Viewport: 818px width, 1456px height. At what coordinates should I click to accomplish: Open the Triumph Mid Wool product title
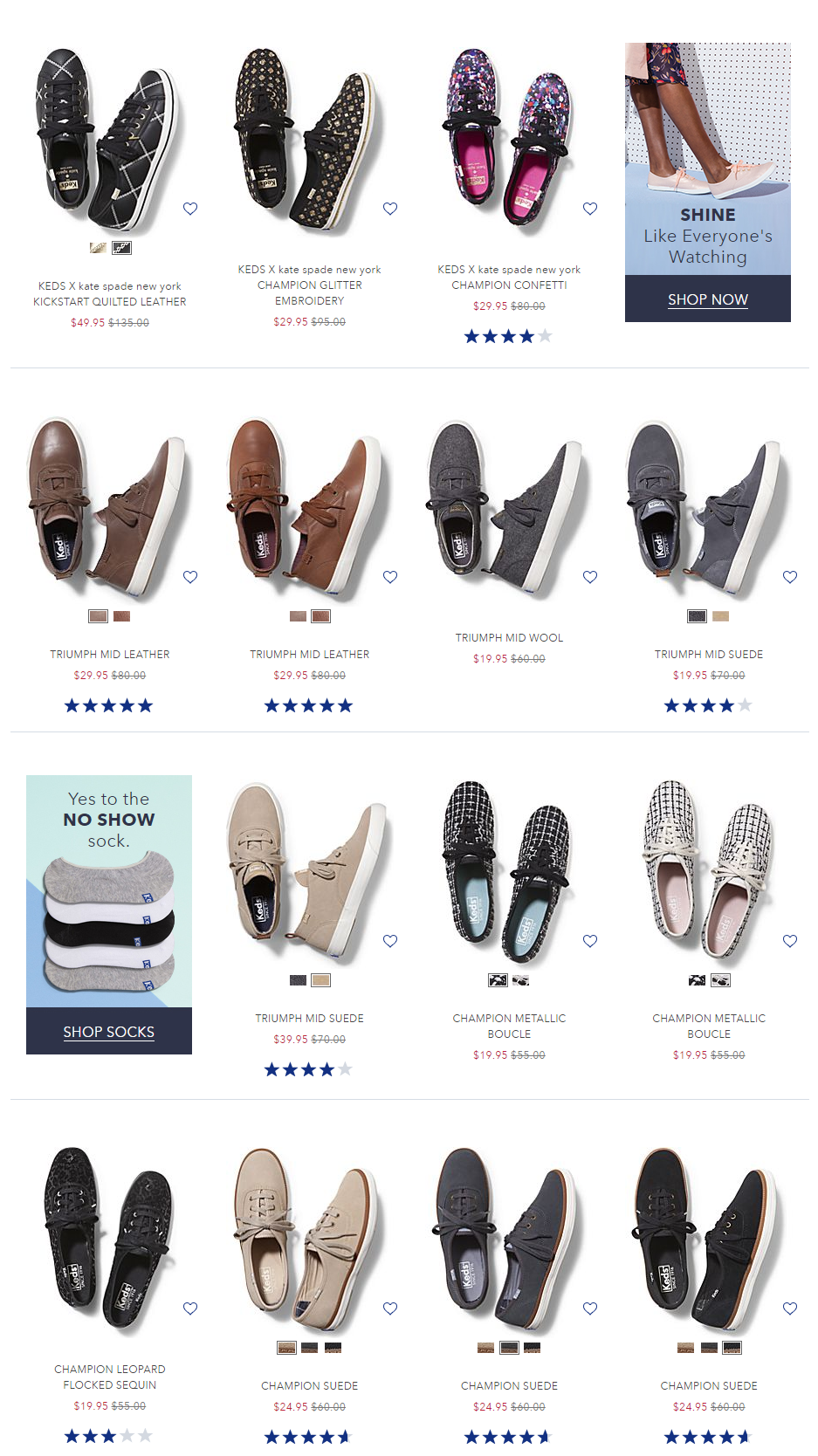(x=509, y=638)
